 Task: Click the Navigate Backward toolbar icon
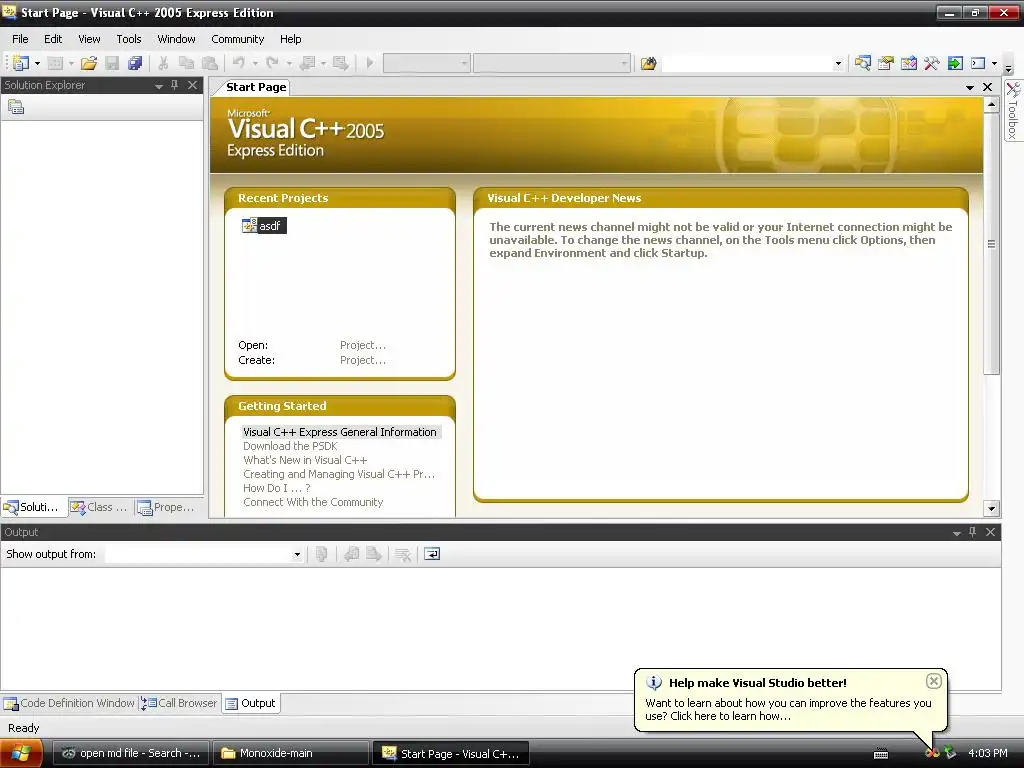(307, 63)
